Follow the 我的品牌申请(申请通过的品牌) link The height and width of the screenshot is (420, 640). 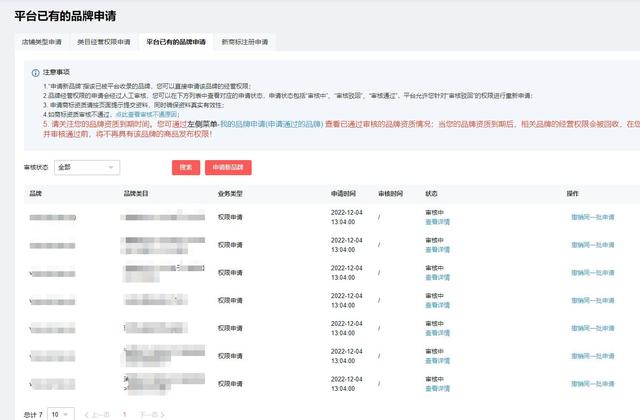click(271, 124)
